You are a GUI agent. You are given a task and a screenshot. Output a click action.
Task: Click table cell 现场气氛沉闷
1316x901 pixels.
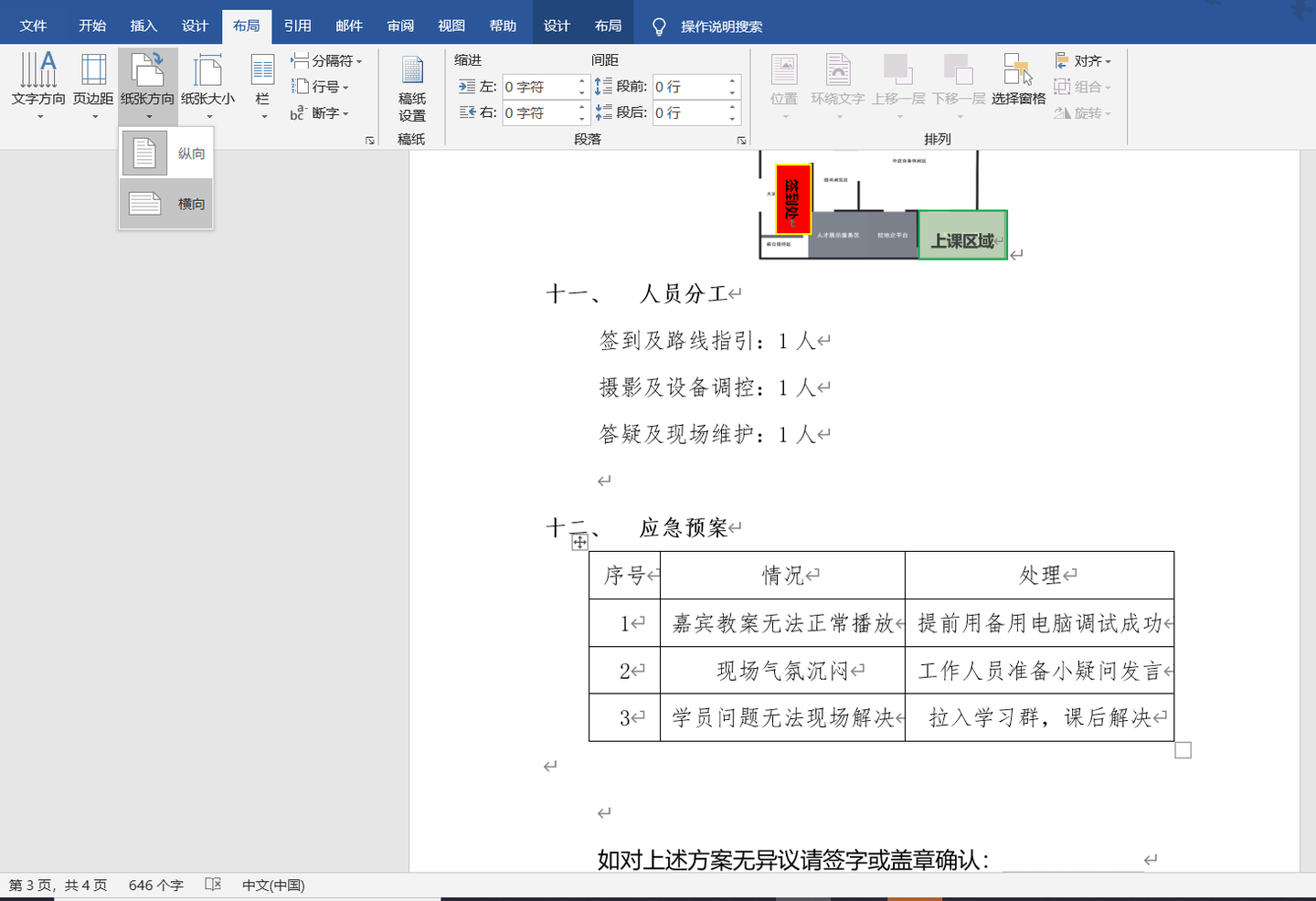click(782, 671)
